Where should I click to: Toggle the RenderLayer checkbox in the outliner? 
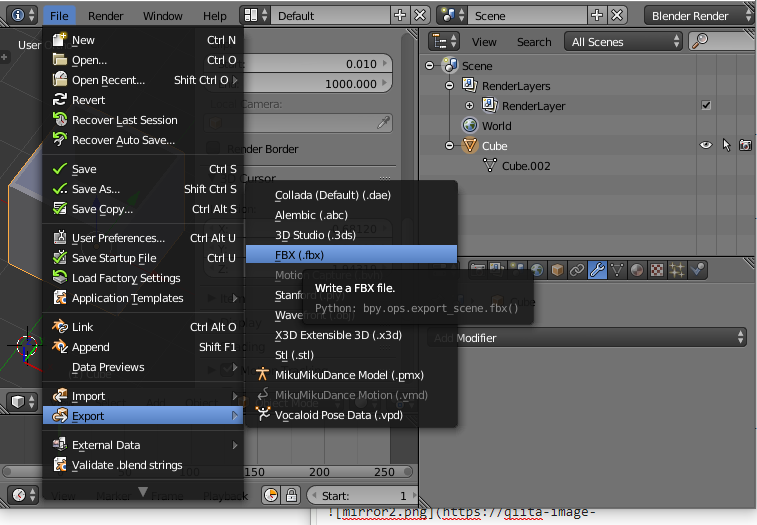tap(706, 105)
